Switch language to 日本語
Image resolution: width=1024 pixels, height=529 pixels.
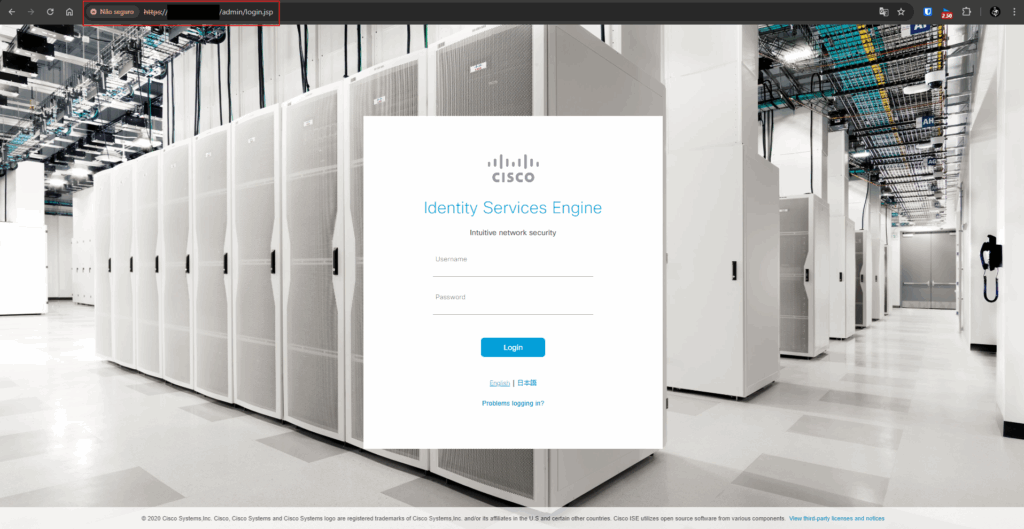pyautogui.click(x=527, y=383)
